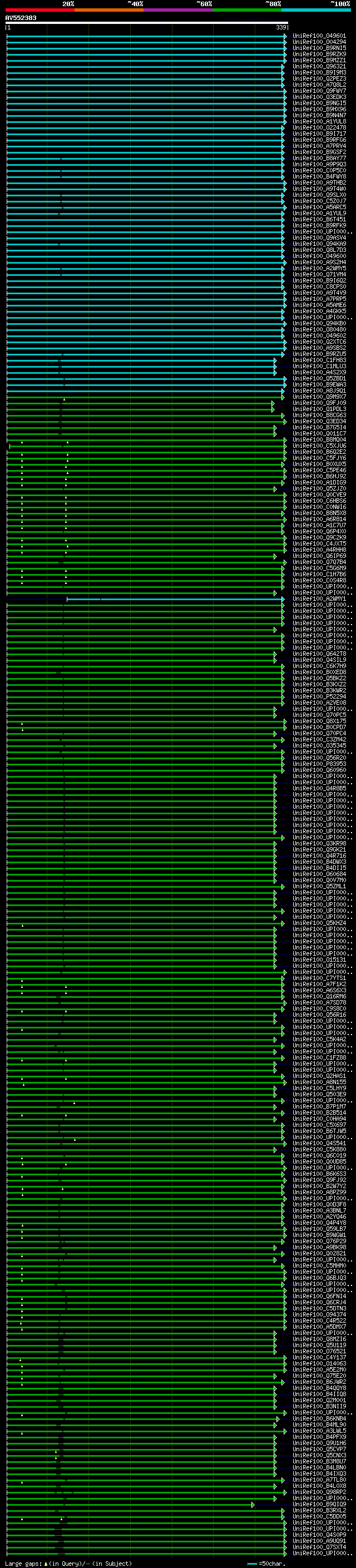This screenshot has width=356, height=1568.
Task: Select hit label UniRef100_Q1PDL3
Action: [319, 409]
